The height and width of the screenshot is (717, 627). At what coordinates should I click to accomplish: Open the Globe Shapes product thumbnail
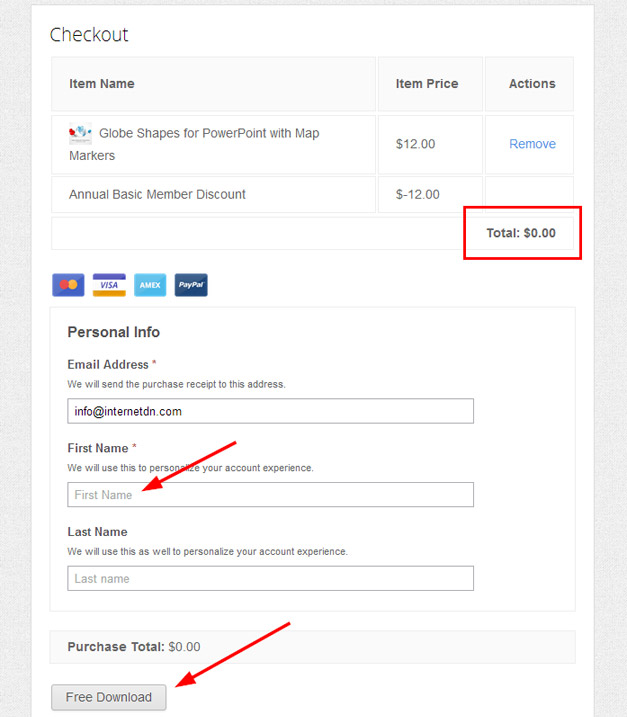(80, 133)
